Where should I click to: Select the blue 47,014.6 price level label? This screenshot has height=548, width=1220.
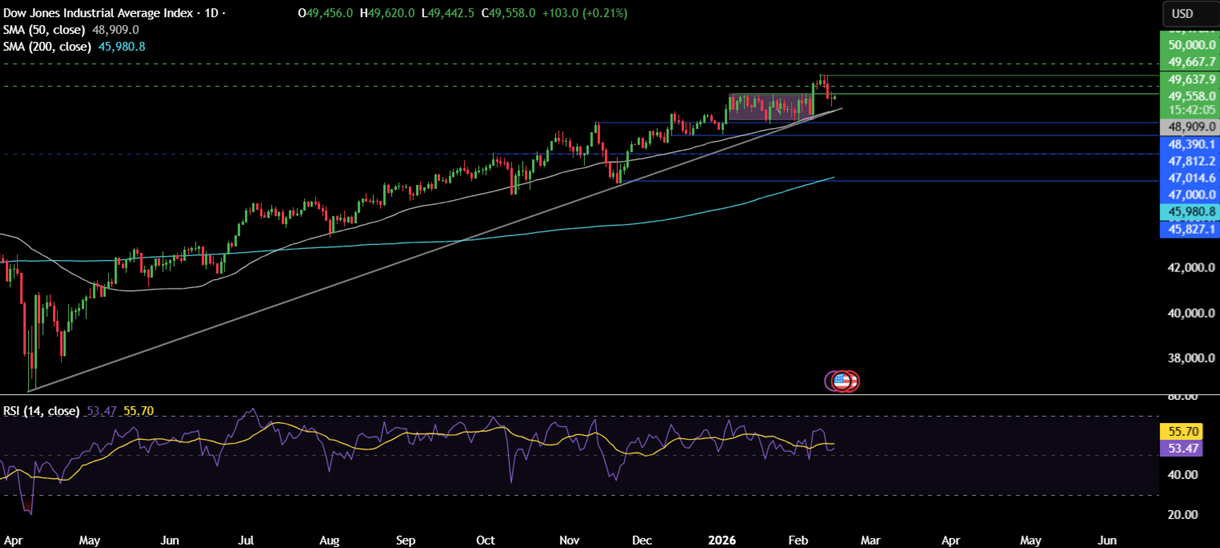coord(1188,177)
